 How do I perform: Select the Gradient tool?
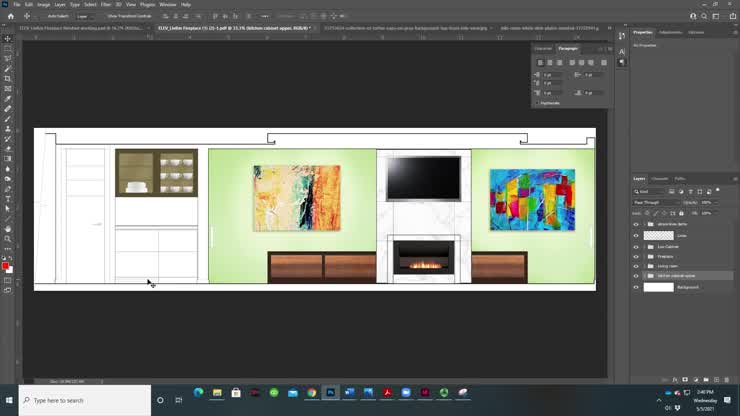pyautogui.click(x=8, y=159)
